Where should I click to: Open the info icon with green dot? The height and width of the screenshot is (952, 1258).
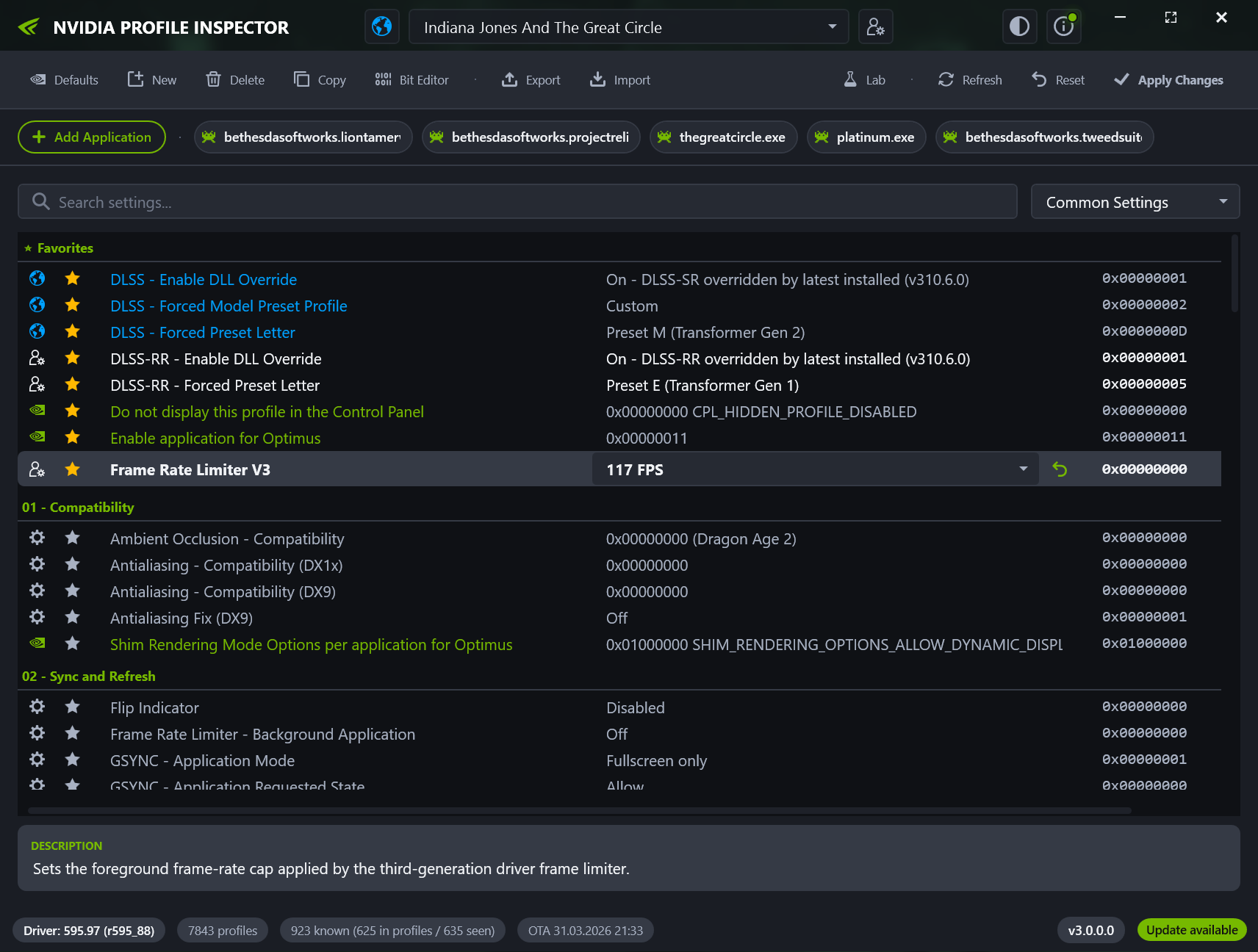[1064, 27]
